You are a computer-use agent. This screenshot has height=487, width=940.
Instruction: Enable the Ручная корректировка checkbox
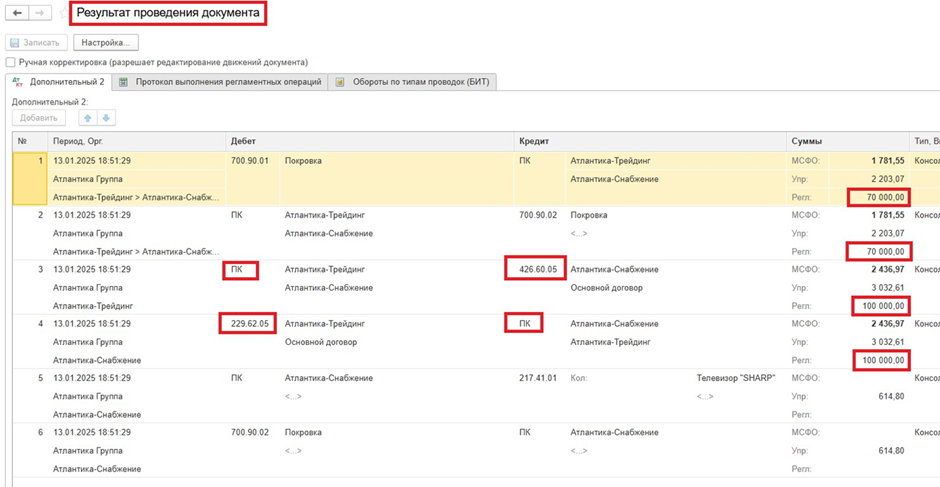[x=11, y=62]
